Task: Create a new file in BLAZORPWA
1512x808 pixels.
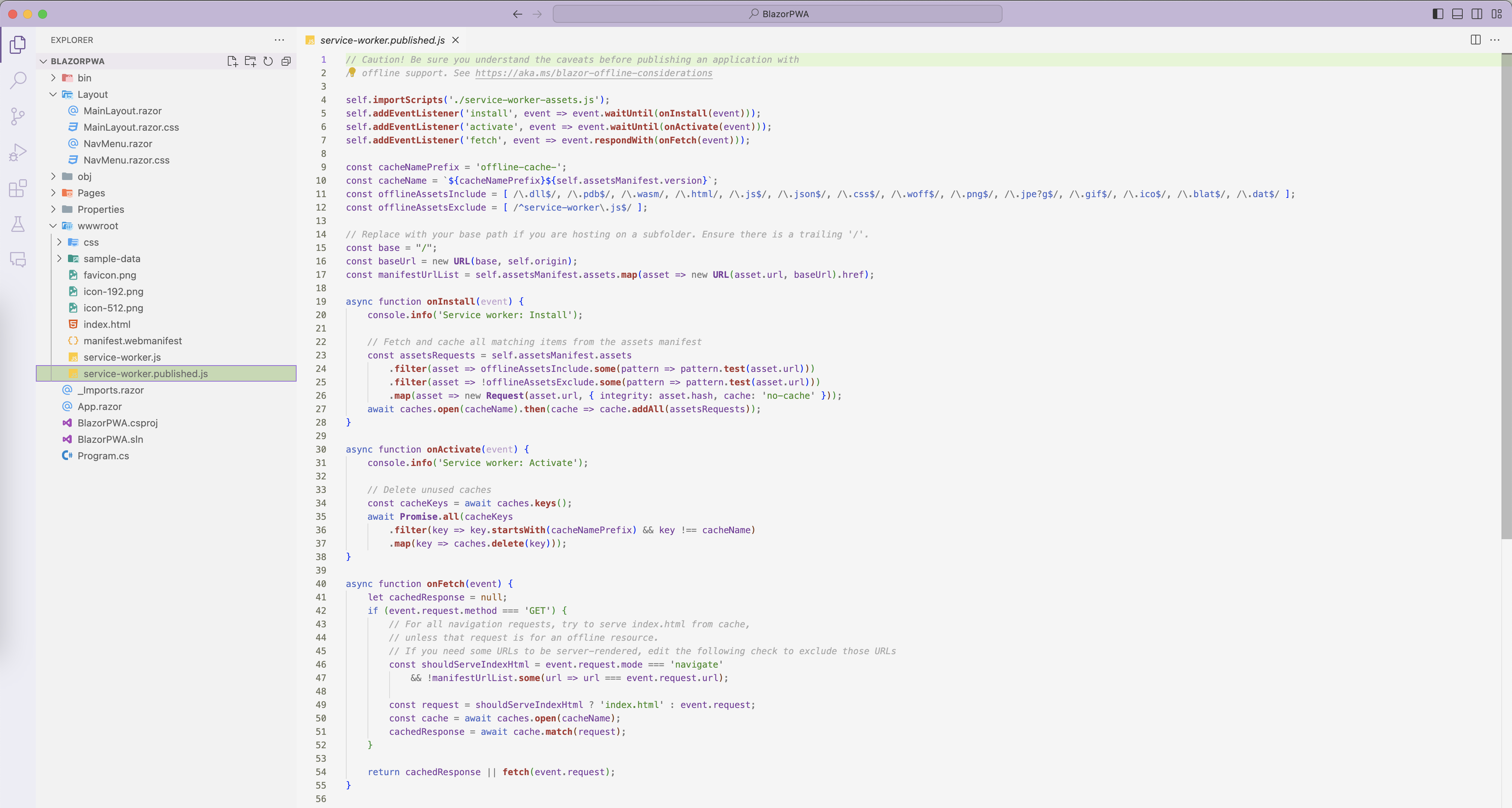Action: [232, 61]
